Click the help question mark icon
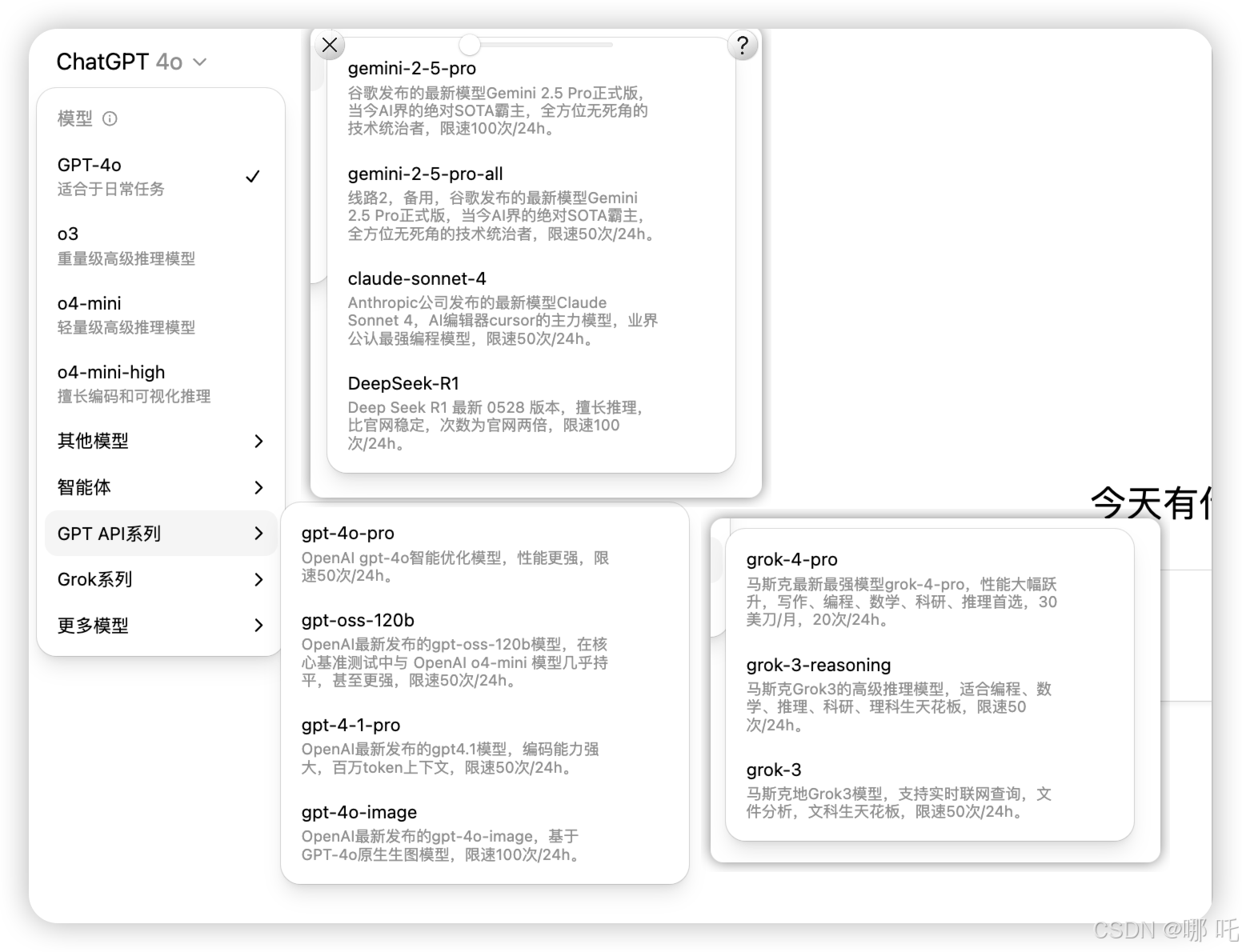The height and width of the screenshot is (952, 1242). click(x=743, y=46)
